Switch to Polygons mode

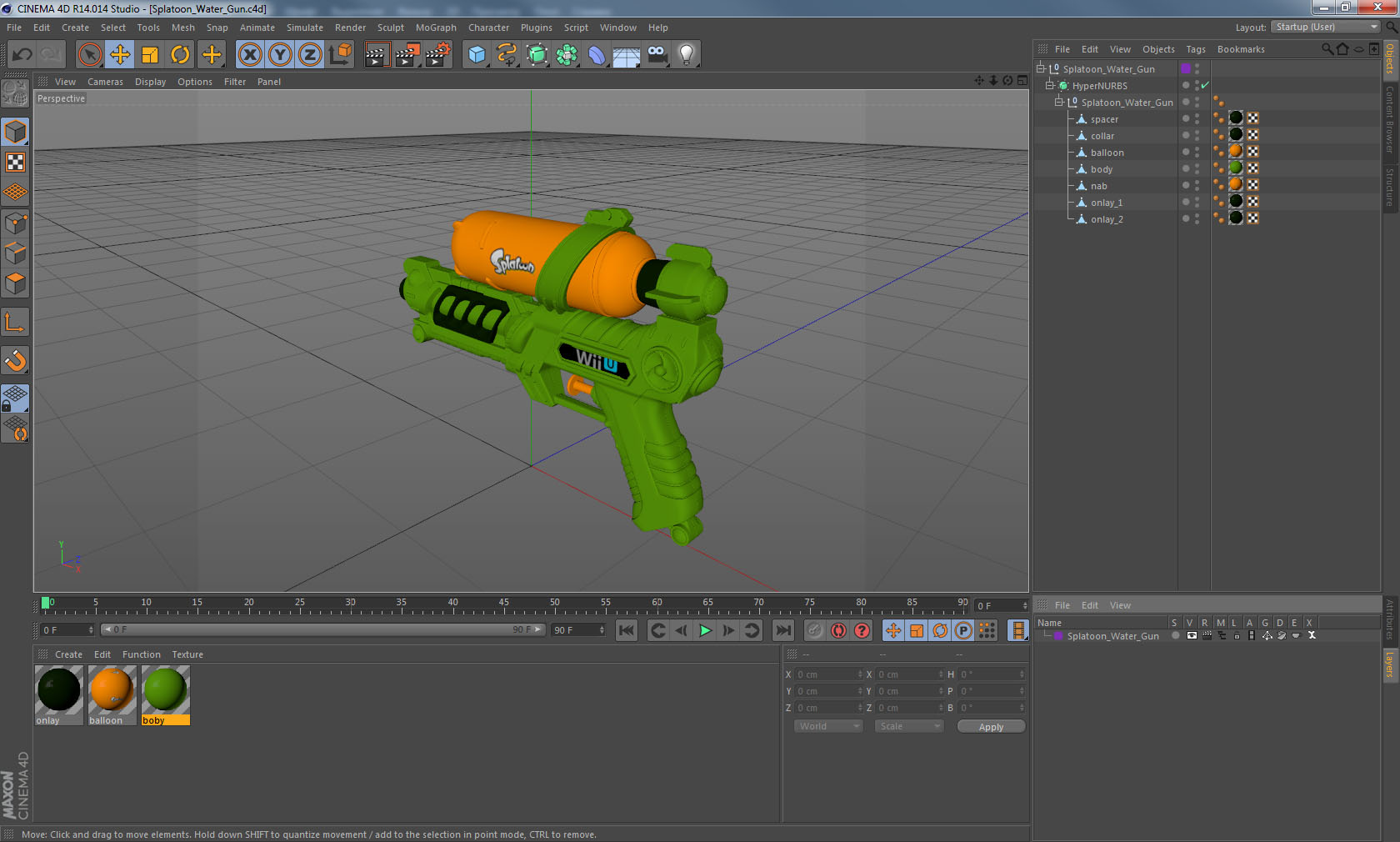[x=15, y=283]
